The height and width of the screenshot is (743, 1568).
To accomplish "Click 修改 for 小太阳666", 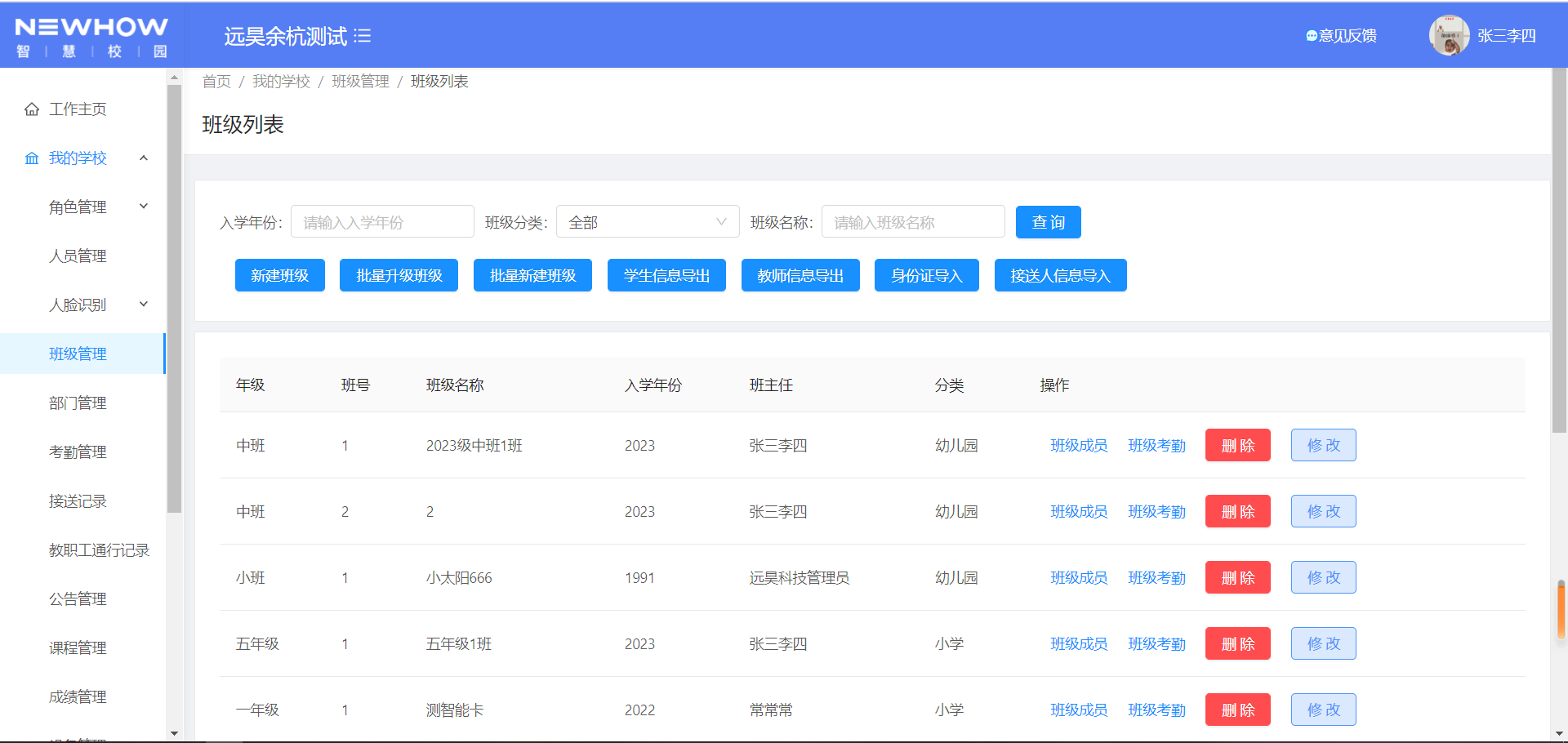I will [1324, 577].
